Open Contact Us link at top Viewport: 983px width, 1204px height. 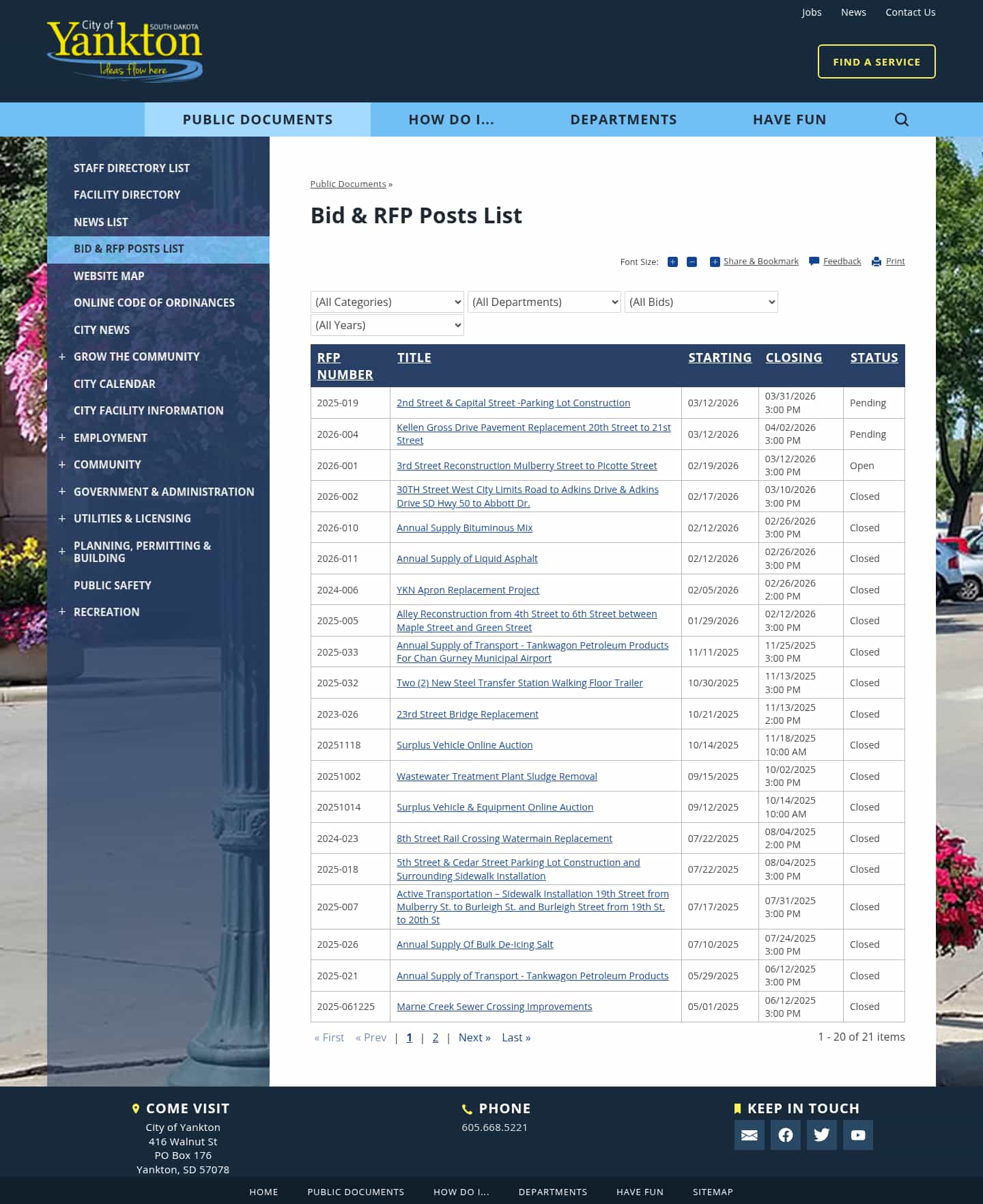911,12
